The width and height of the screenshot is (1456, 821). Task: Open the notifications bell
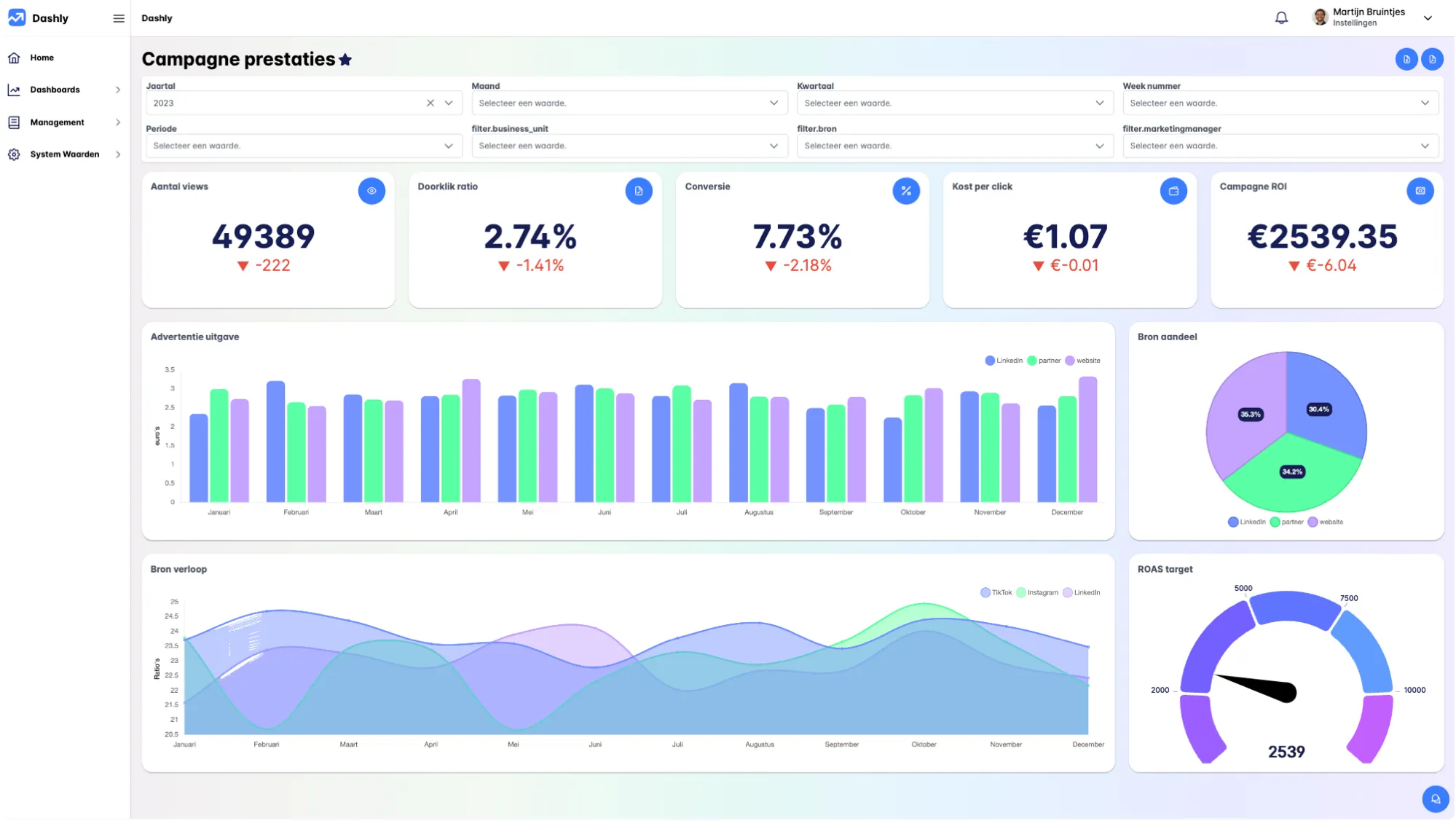[x=1281, y=17]
